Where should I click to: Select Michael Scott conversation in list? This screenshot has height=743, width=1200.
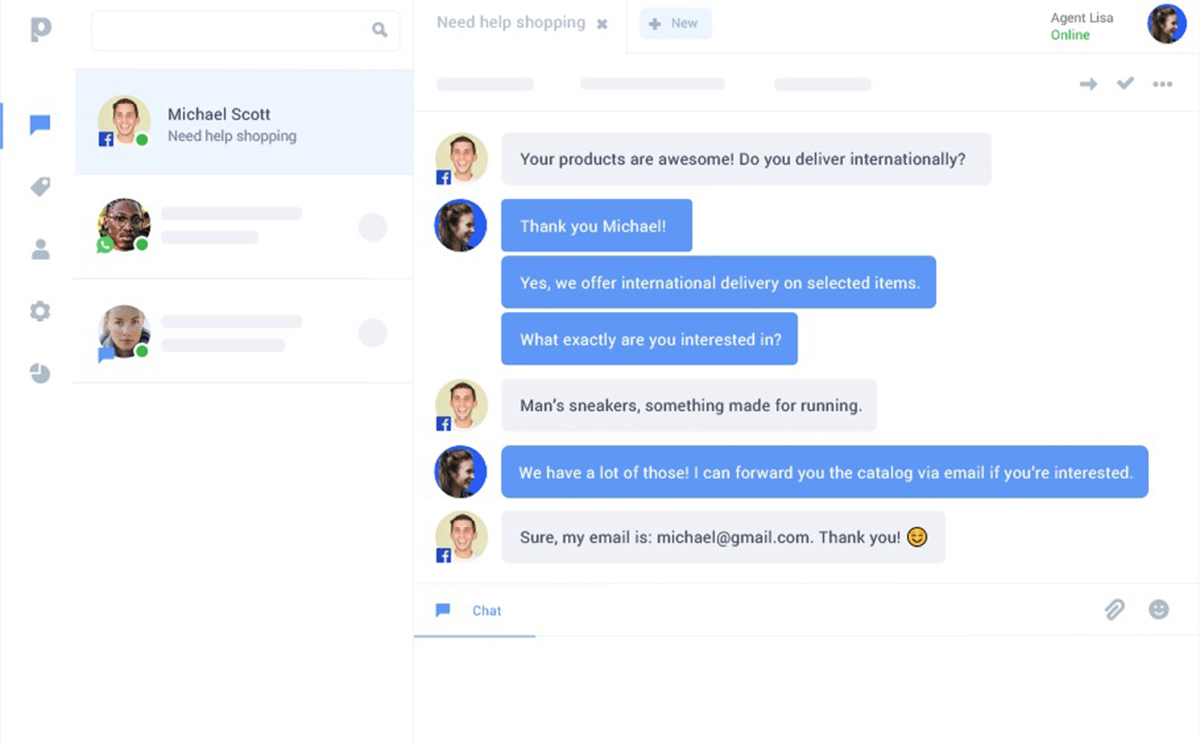pyautogui.click(x=244, y=123)
